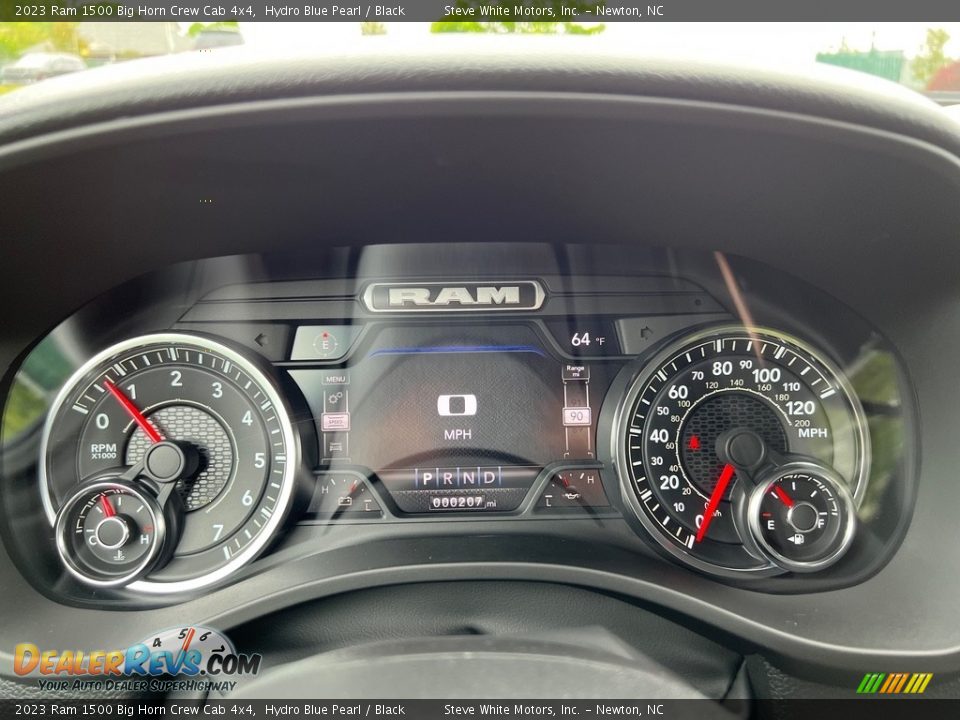Click the fuel pump icon on the fuel gauge

point(796,540)
